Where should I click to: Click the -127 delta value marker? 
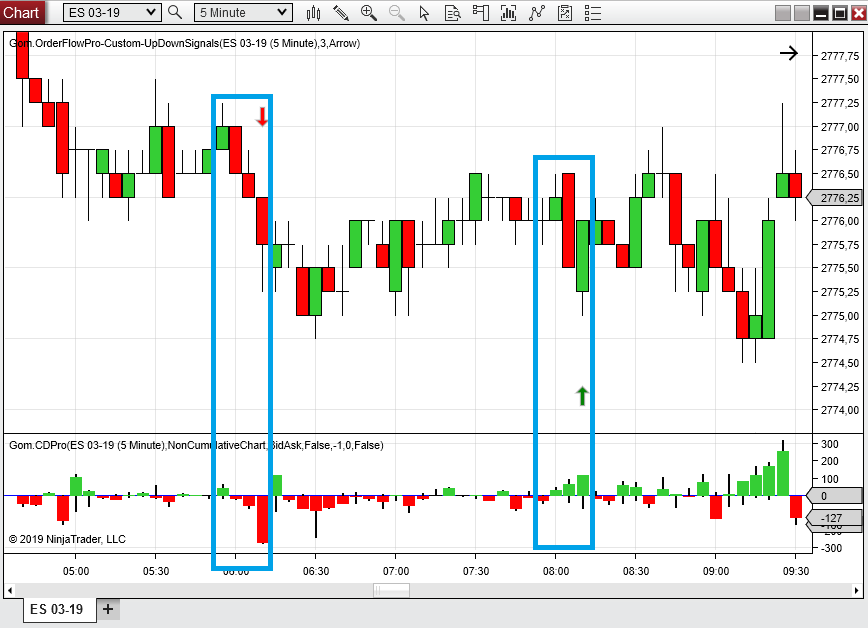tap(834, 518)
